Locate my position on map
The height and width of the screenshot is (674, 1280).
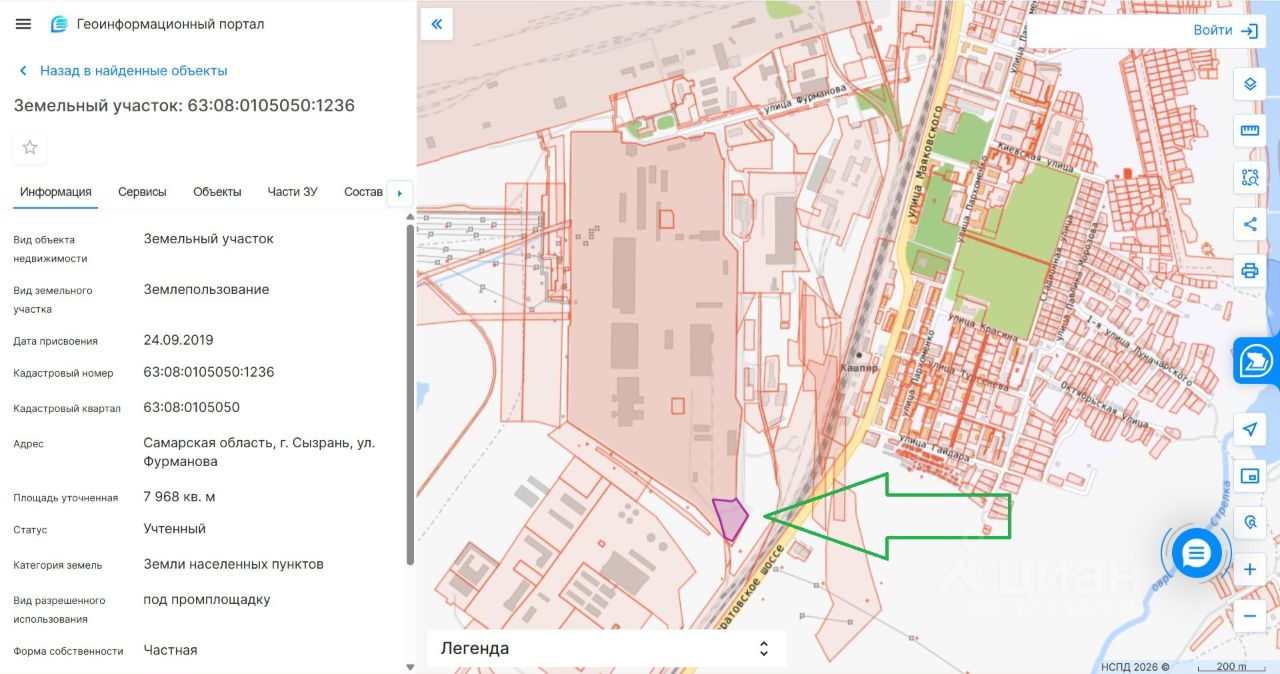click(x=1249, y=430)
